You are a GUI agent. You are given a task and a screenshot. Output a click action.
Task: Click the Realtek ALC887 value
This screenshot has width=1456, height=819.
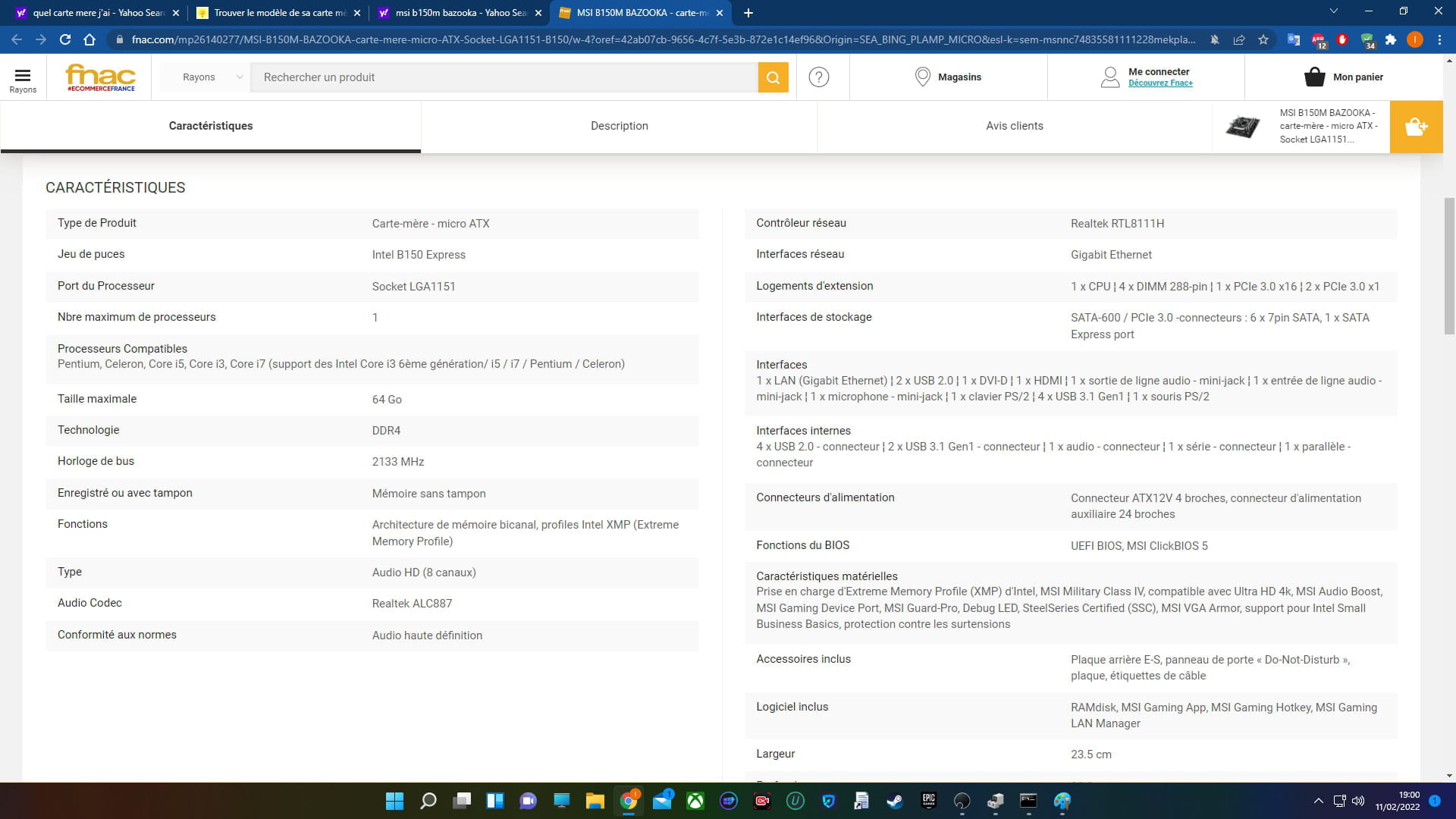412,604
